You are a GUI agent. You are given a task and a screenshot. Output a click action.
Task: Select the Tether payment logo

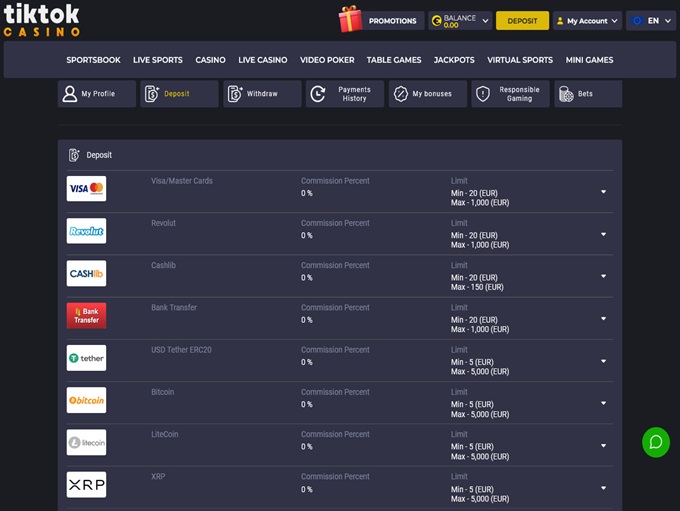[x=86, y=358]
